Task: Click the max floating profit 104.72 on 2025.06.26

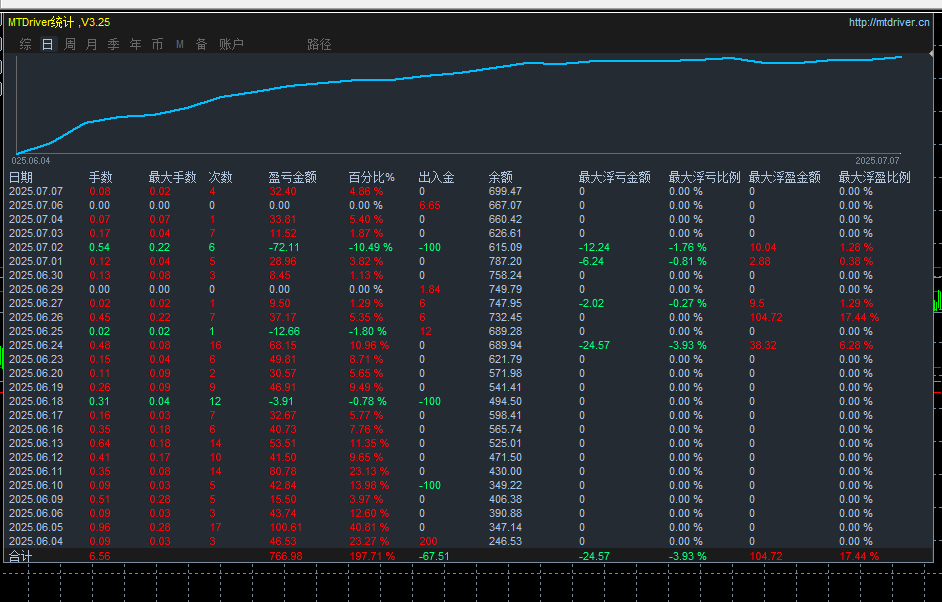Action: point(766,317)
